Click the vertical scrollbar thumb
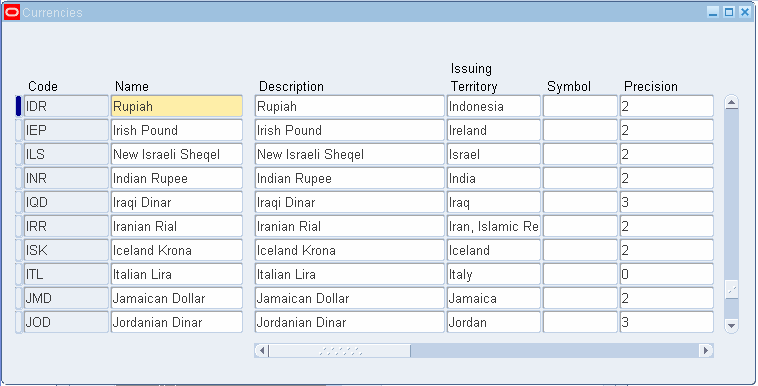Screen dimensions: 758x386 [x=731, y=289]
